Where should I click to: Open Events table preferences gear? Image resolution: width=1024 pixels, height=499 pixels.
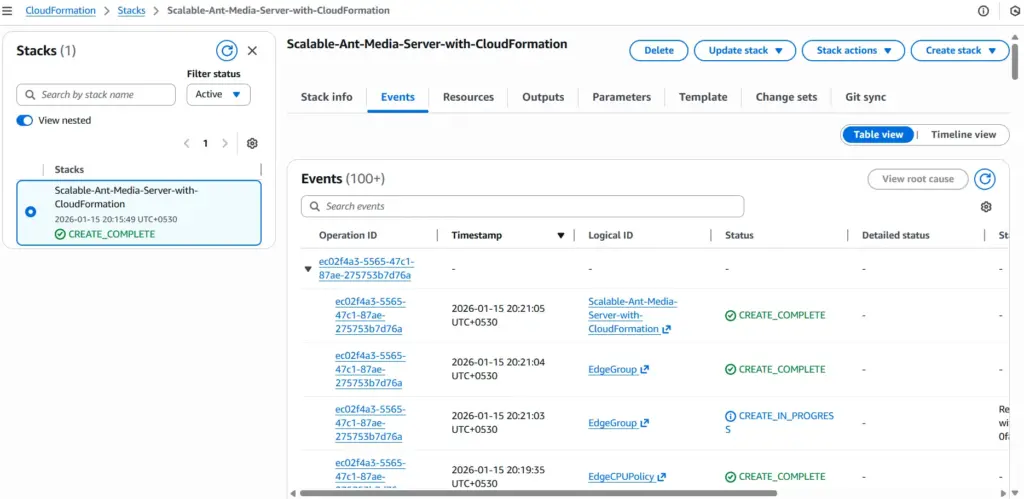pos(986,206)
